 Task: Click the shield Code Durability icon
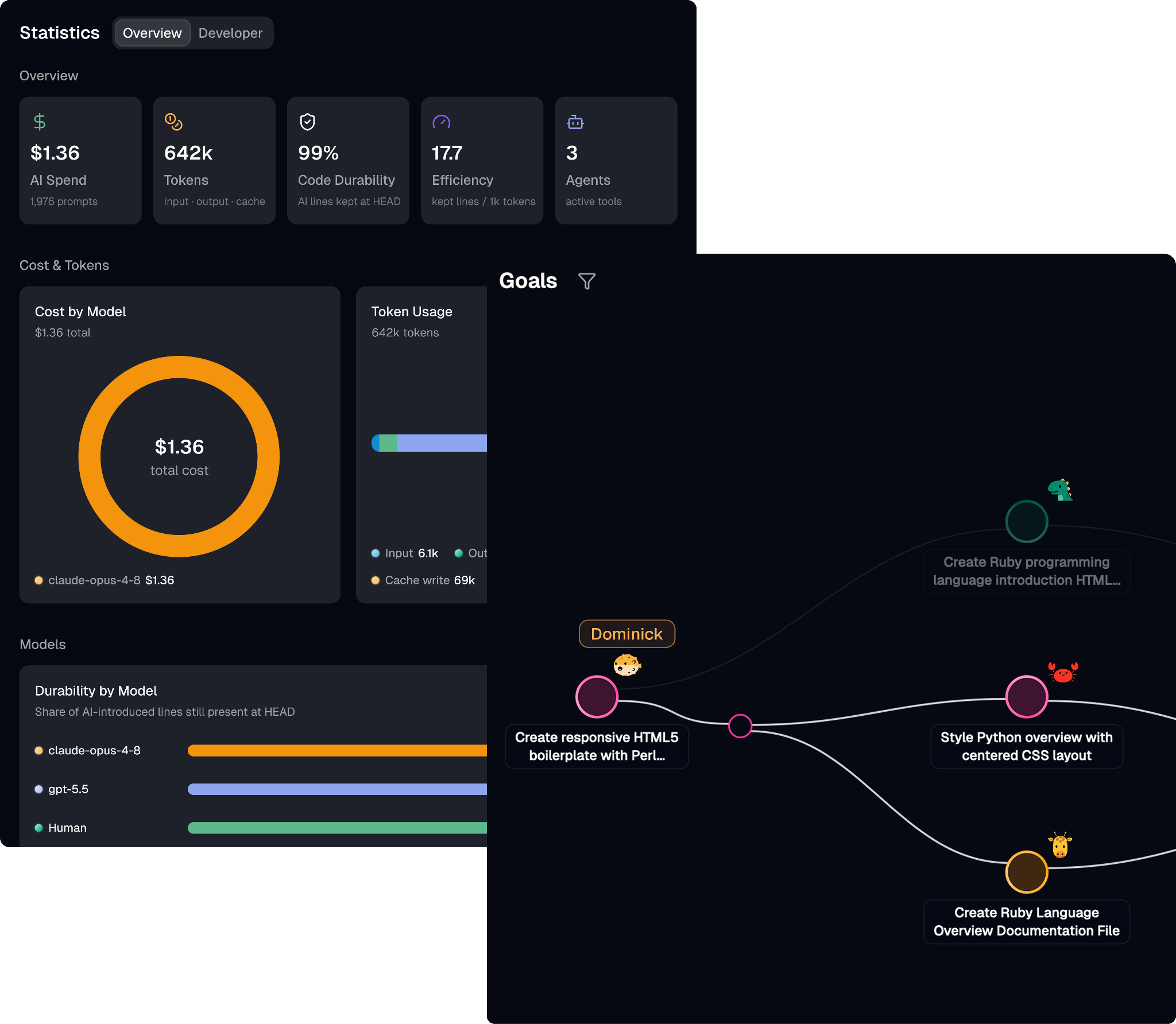(x=308, y=122)
